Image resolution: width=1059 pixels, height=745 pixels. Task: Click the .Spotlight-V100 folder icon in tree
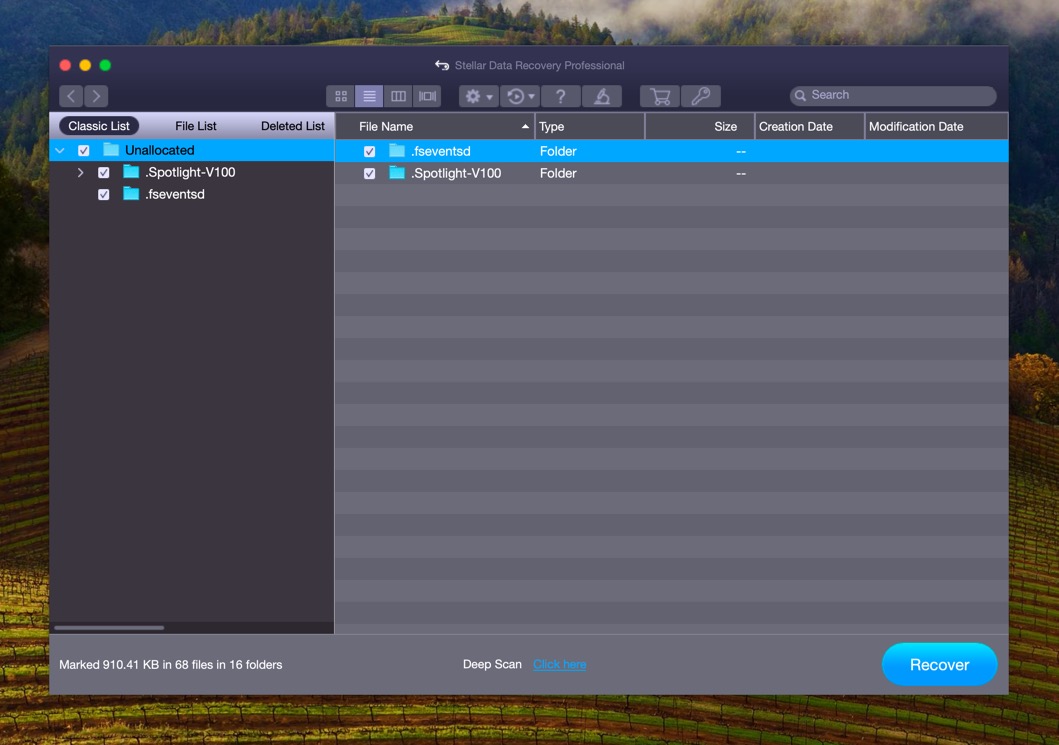click(131, 172)
